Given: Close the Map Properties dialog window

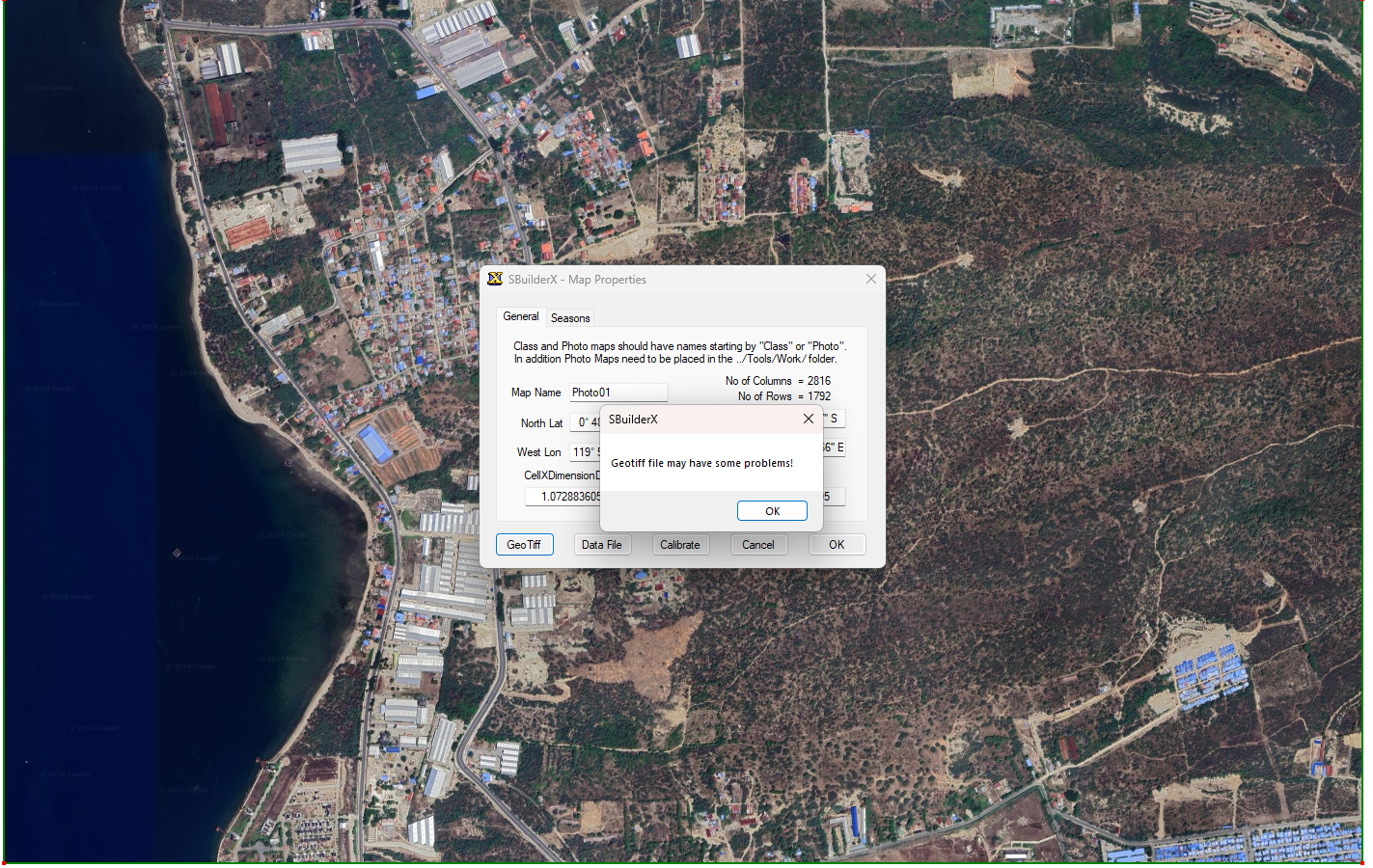Looking at the screenshot, I should pyautogui.click(x=870, y=280).
